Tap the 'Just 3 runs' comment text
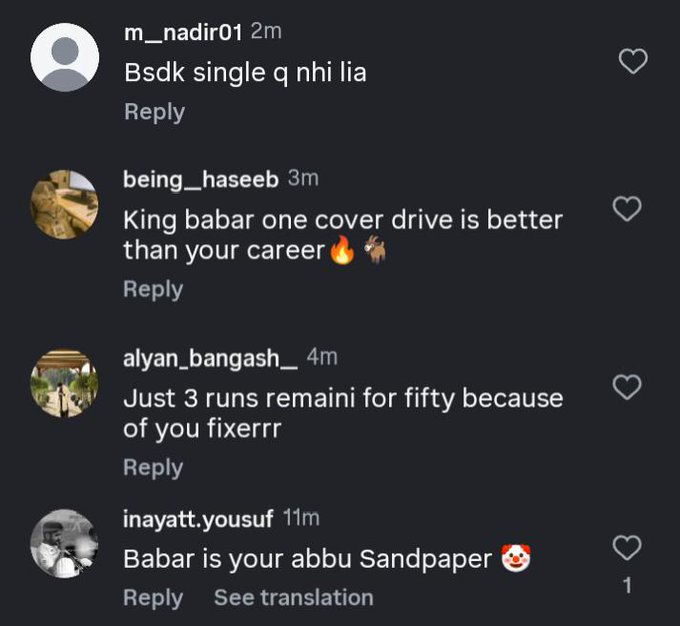 342,413
